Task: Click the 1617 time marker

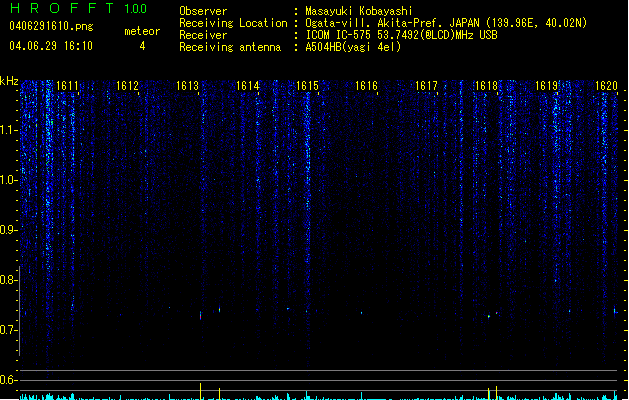Action: (426, 86)
